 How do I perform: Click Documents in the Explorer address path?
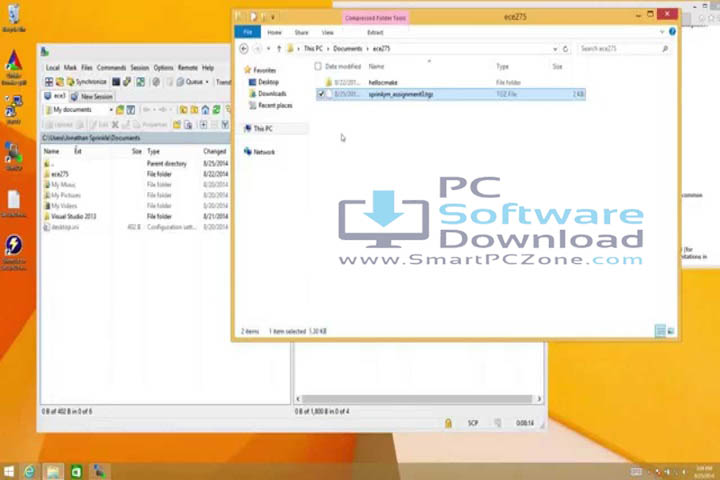(348, 49)
